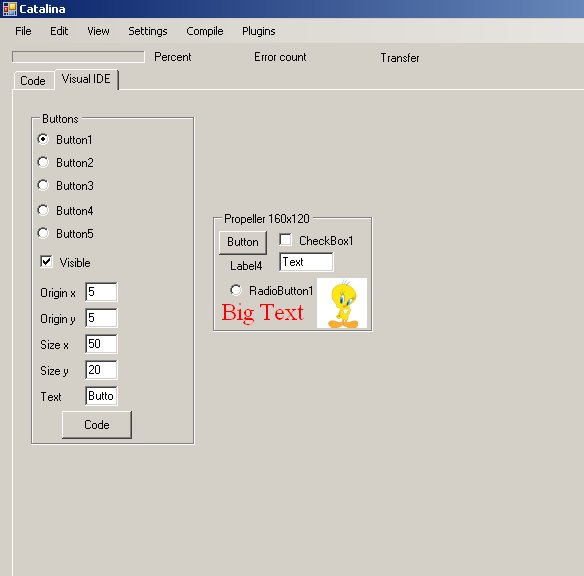Select the Button1 radio option
Screen dimensions: 584x576
pos(43,139)
